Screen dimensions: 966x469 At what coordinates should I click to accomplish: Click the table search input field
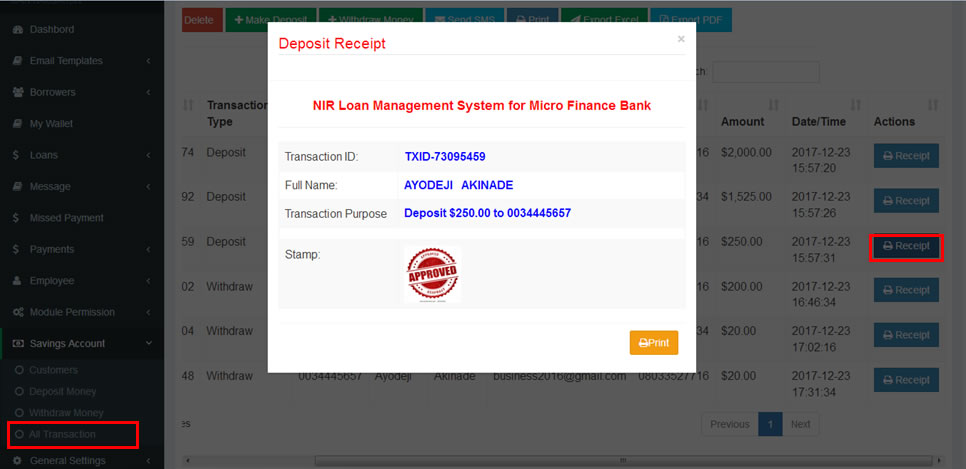(765, 72)
